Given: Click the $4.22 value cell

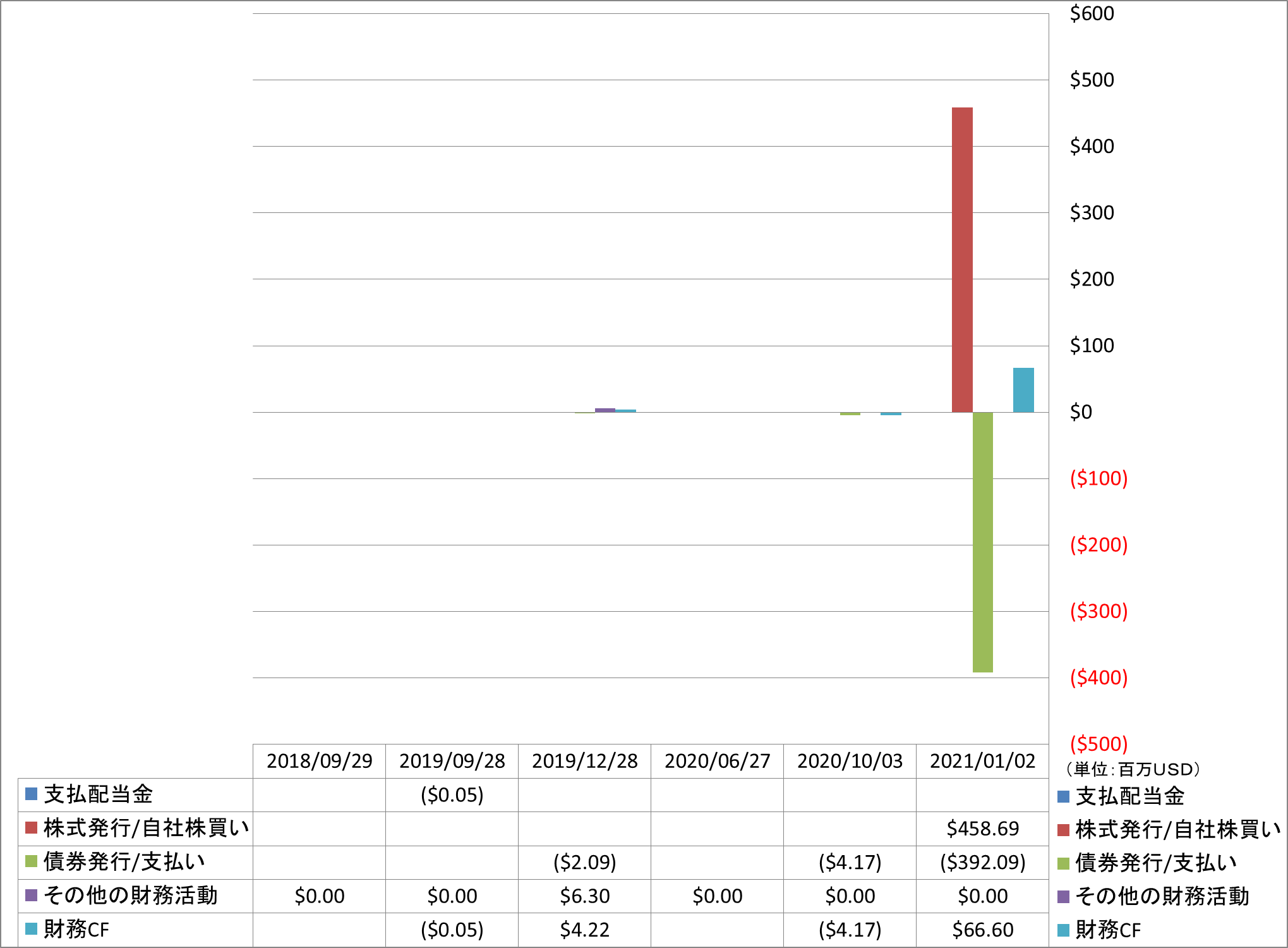Looking at the screenshot, I should point(585,930).
